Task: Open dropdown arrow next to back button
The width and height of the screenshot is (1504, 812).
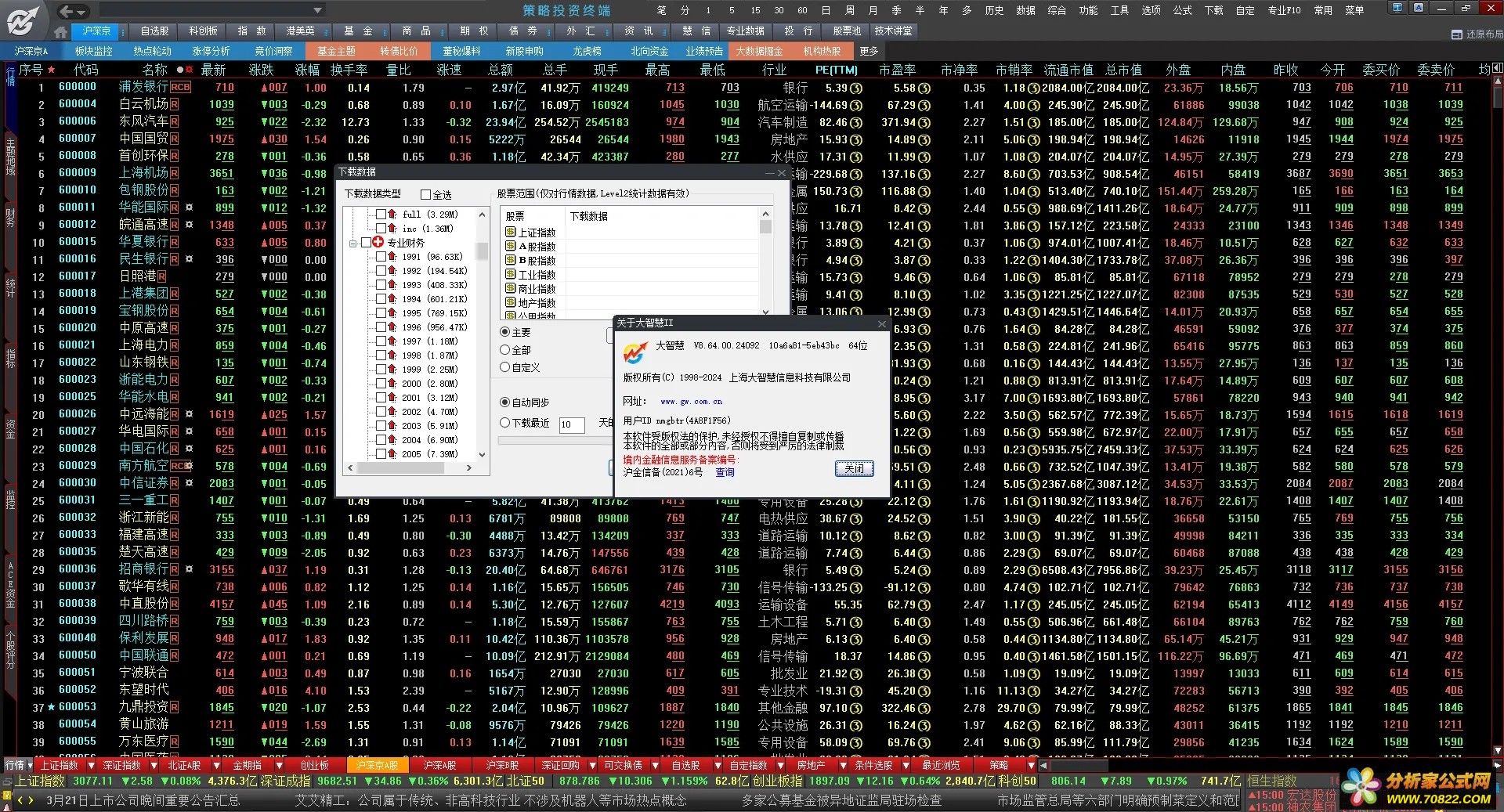Action: tap(81, 12)
